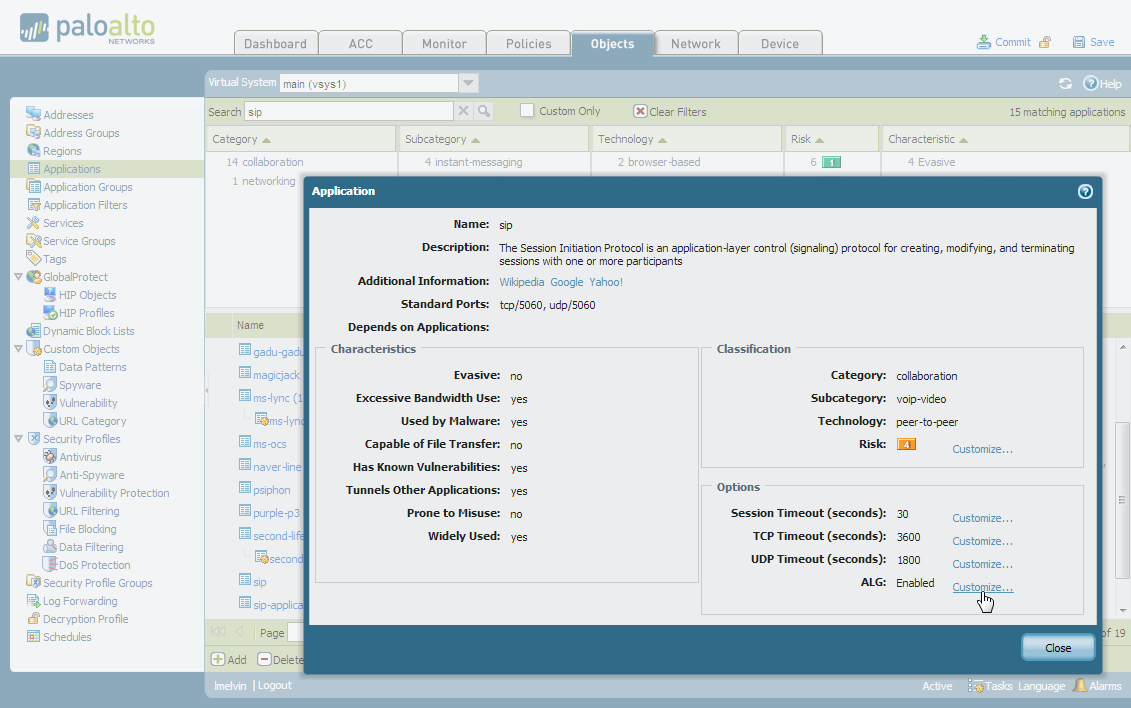The image size is (1131, 708).
Task: Switch to the Monitor tab
Action: coord(444,43)
